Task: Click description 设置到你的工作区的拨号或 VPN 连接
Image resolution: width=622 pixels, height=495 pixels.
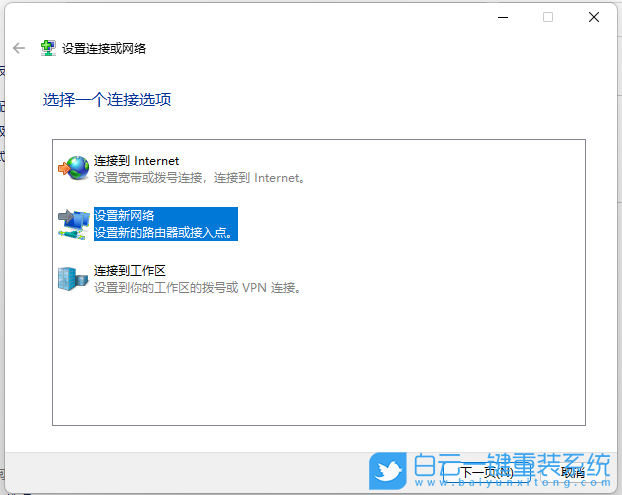Action: (198, 288)
